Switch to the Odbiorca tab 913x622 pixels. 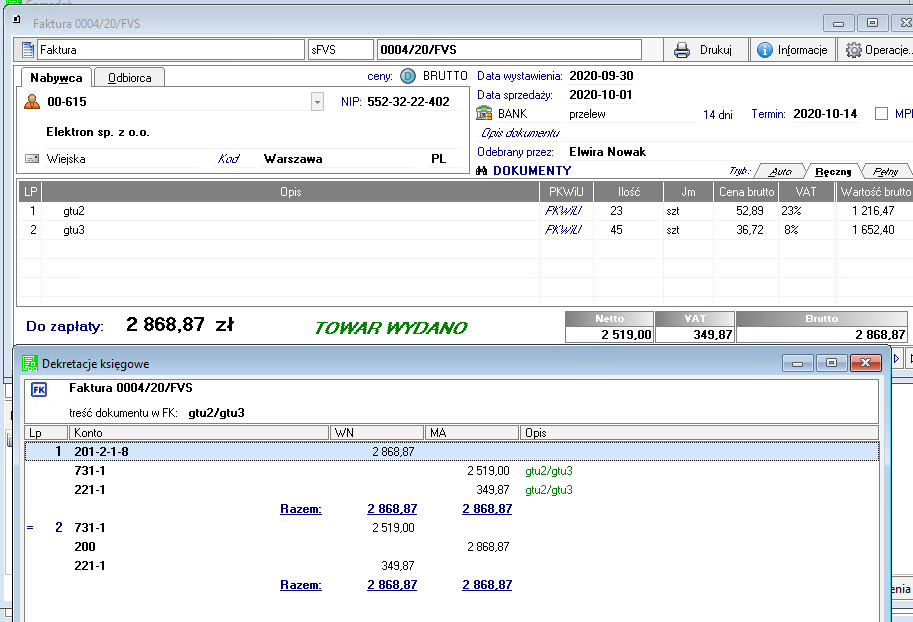[130, 78]
